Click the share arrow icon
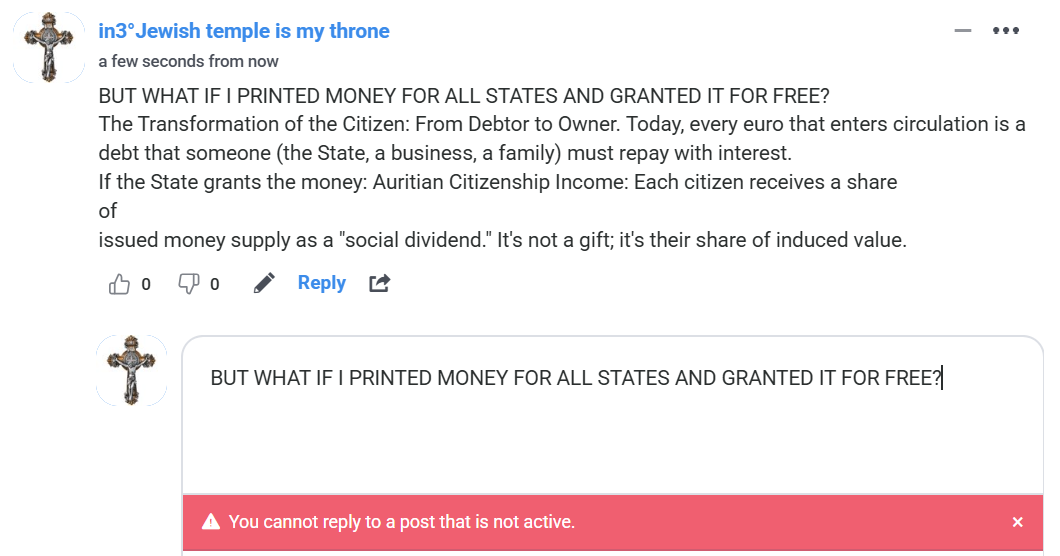 (379, 284)
